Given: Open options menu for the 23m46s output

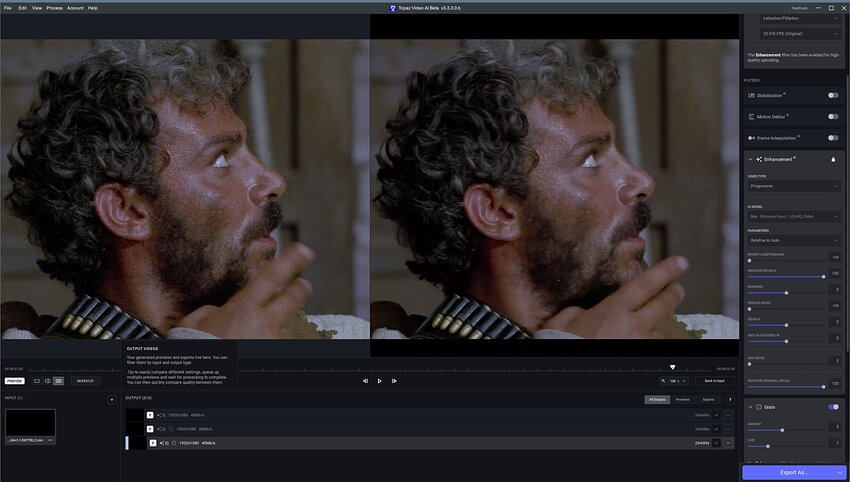Looking at the screenshot, I should pos(728,429).
